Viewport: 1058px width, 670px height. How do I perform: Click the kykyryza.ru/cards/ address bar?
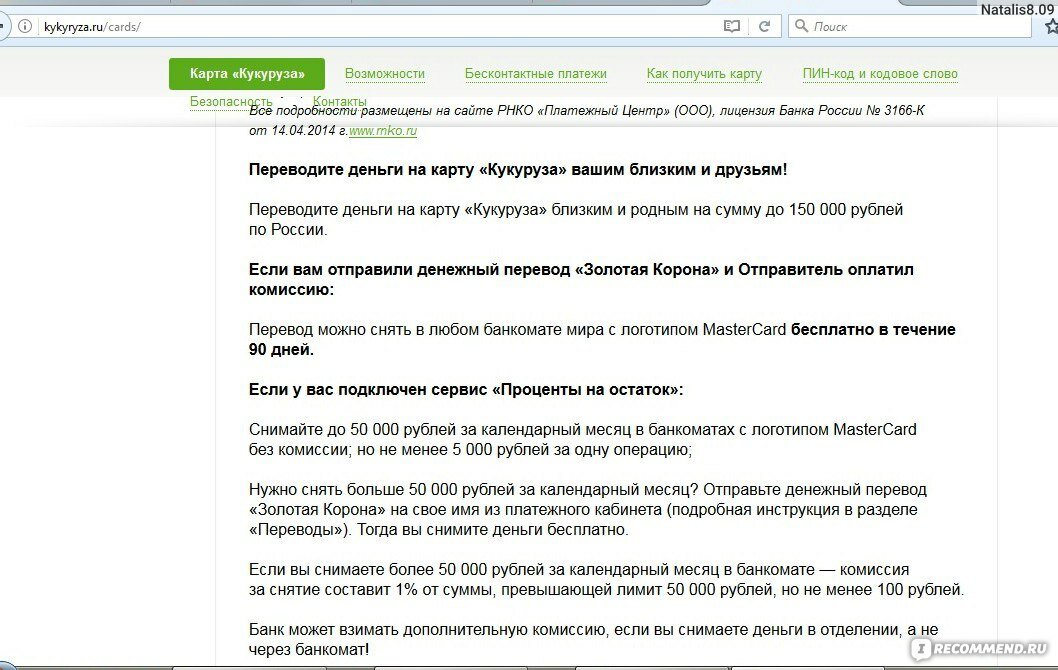click(x=378, y=26)
